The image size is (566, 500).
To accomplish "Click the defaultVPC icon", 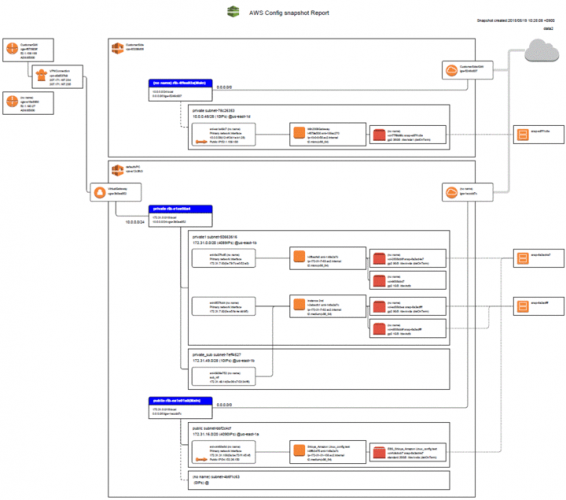I will tap(117, 170).
